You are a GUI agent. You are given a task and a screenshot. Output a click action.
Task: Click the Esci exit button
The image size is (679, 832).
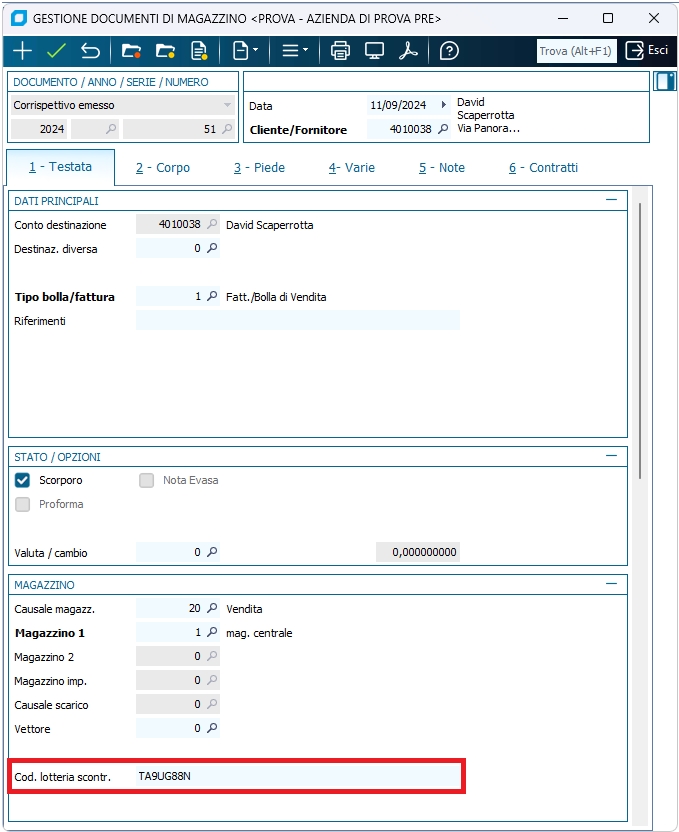point(647,51)
